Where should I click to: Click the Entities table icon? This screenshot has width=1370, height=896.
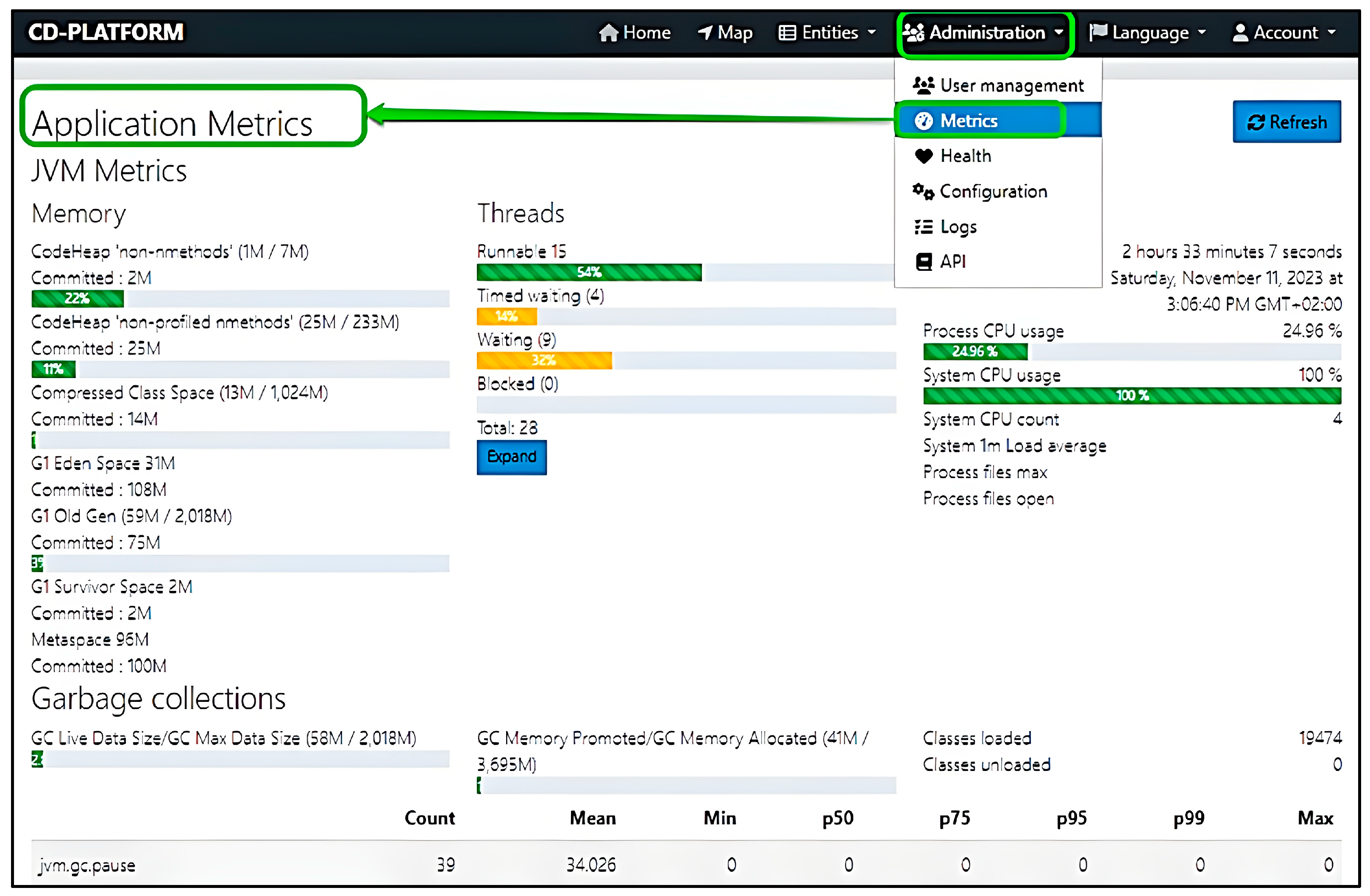click(x=787, y=33)
